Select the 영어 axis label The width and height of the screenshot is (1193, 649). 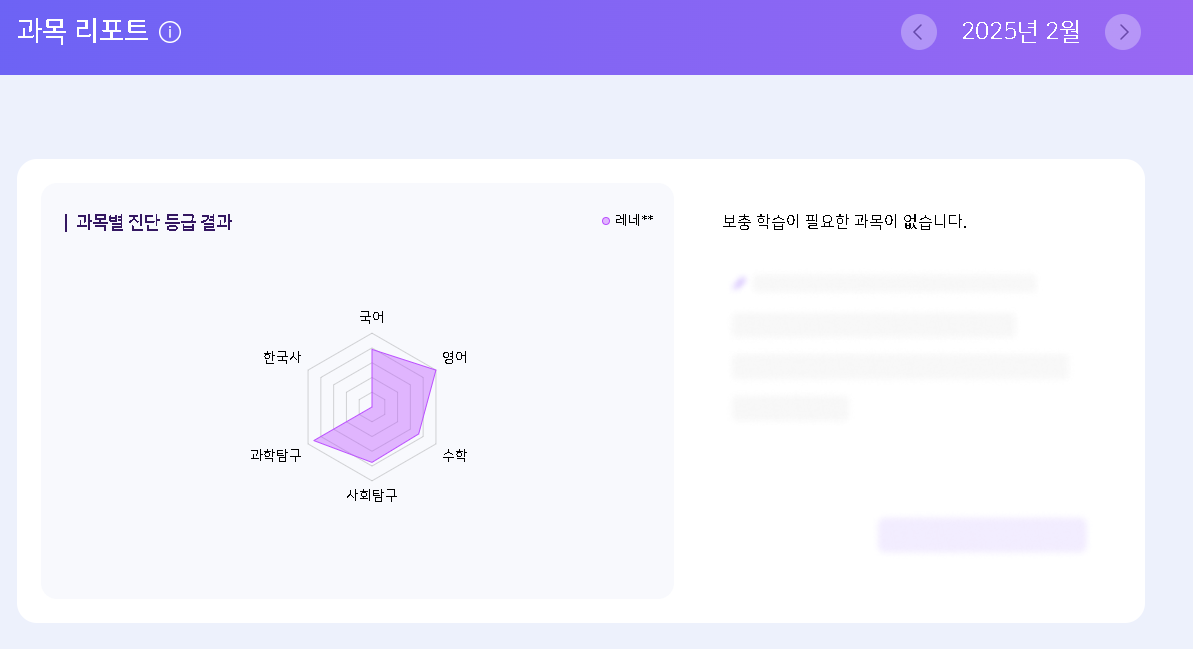[x=455, y=357]
